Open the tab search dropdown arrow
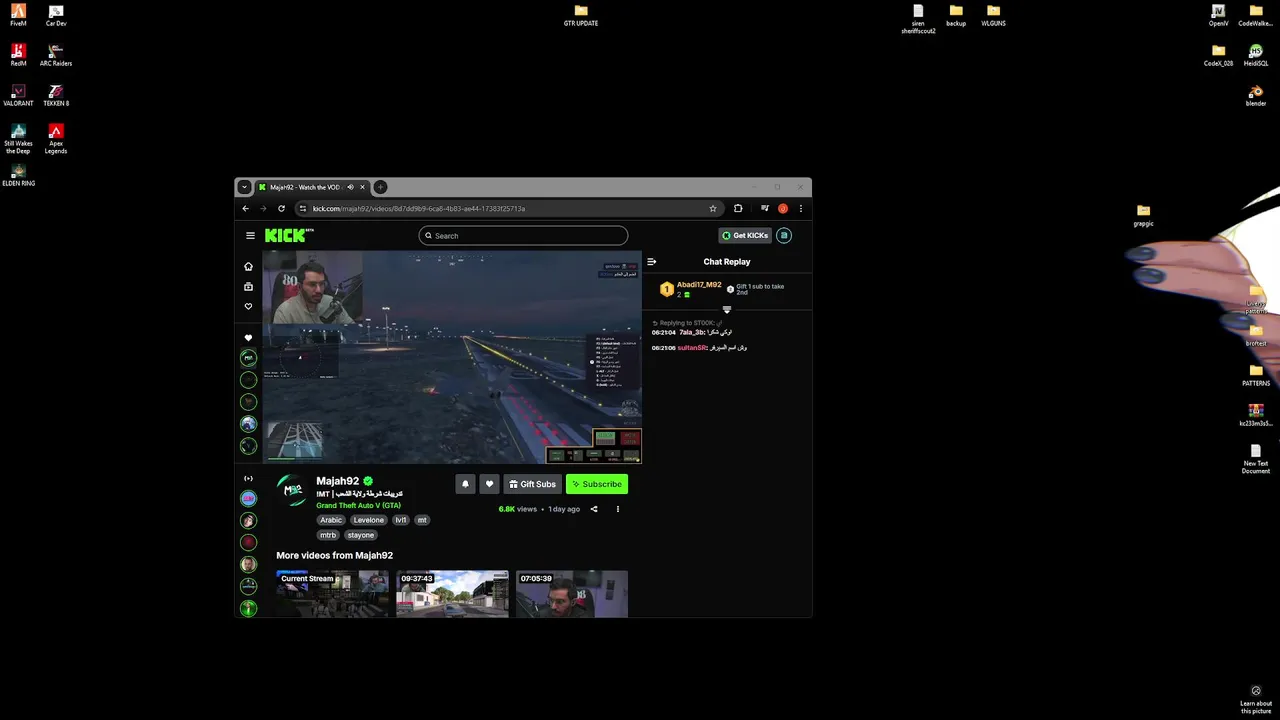Image resolution: width=1280 pixels, height=720 pixels. [x=244, y=187]
